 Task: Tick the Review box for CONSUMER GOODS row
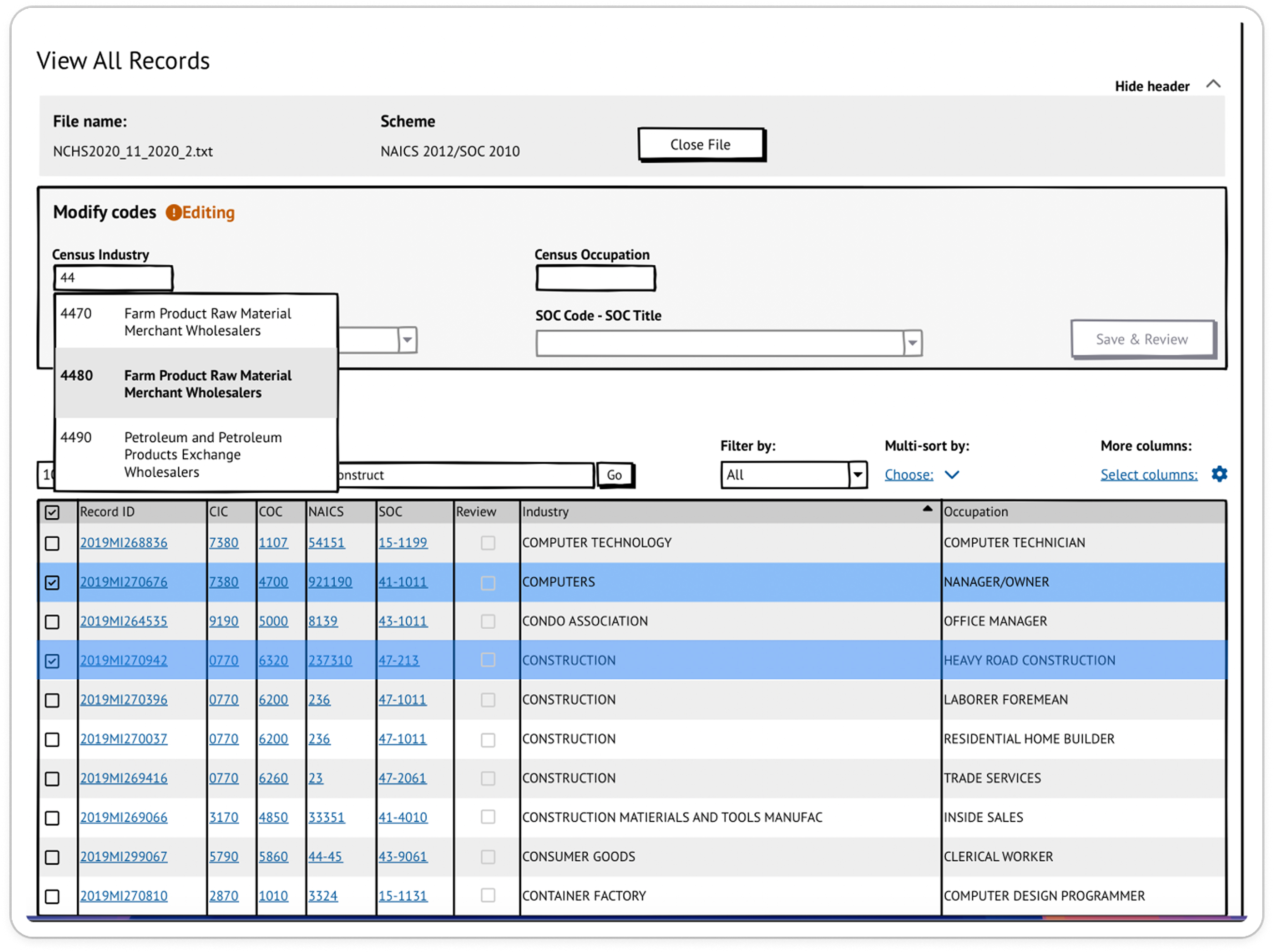click(x=488, y=857)
